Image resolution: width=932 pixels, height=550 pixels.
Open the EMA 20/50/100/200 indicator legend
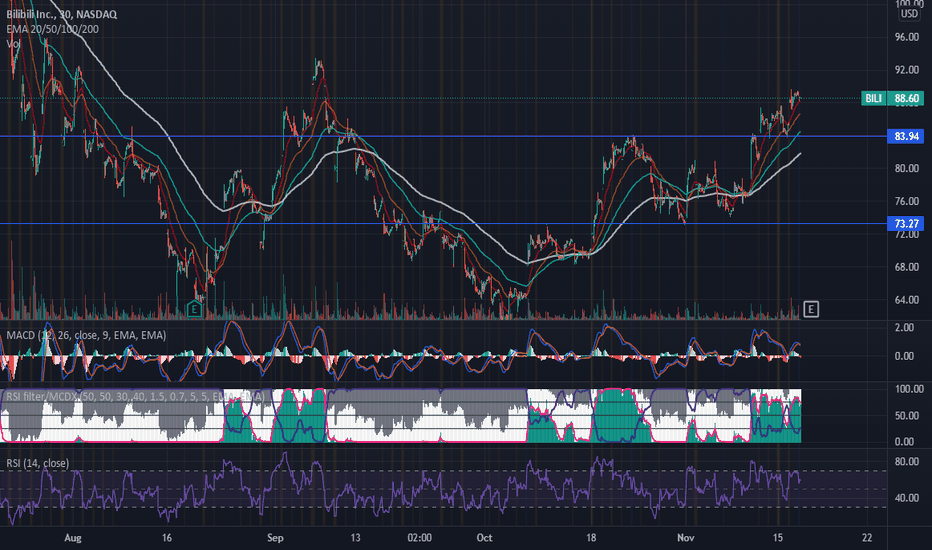coord(52,29)
